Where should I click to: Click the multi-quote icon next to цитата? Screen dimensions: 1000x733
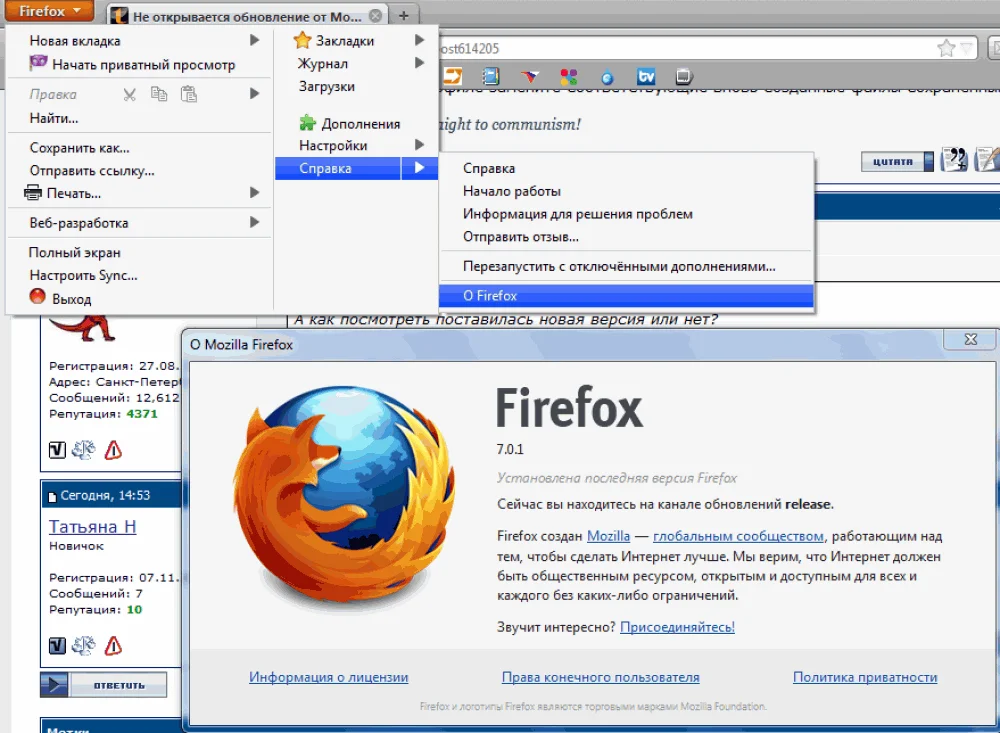[954, 160]
